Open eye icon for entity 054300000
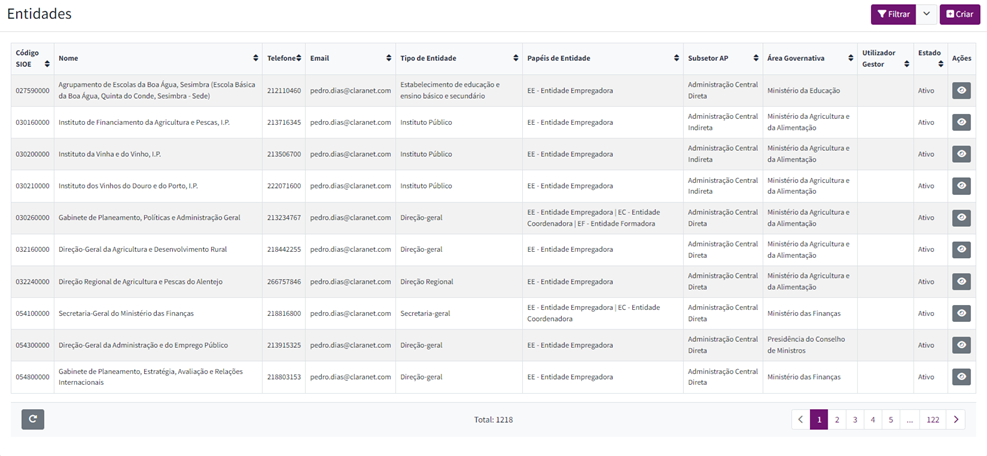This screenshot has width=987, height=456. tap(961, 345)
